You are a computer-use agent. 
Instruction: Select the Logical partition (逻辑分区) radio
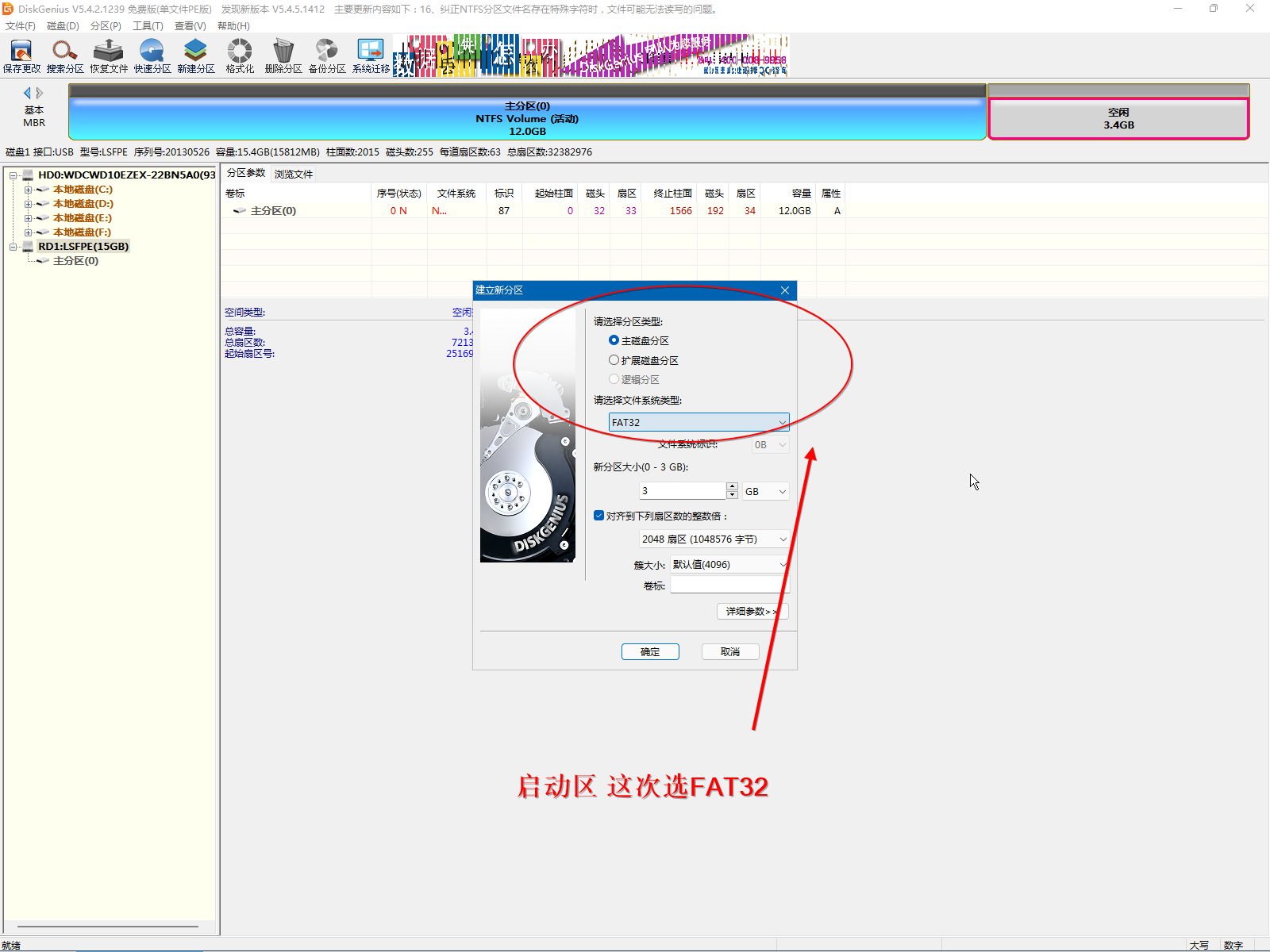pyautogui.click(x=614, y=379)
